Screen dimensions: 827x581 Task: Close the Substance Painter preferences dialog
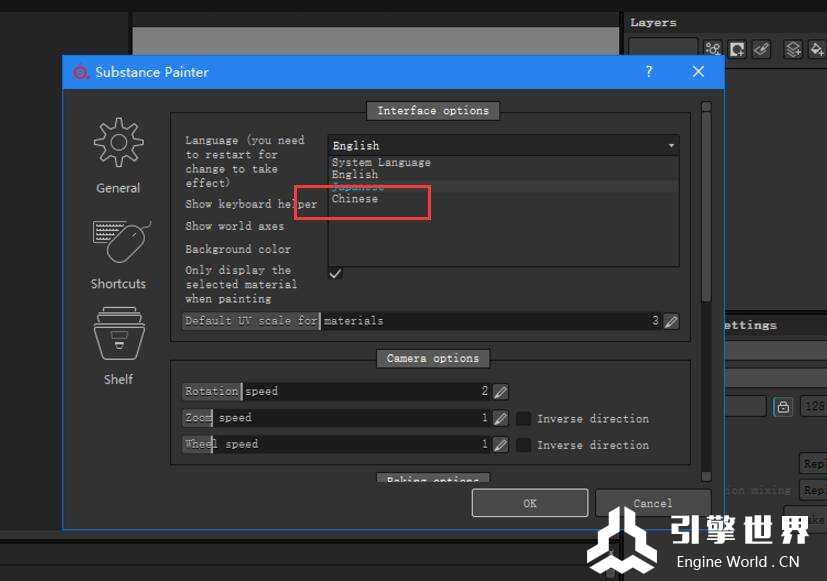698,71
